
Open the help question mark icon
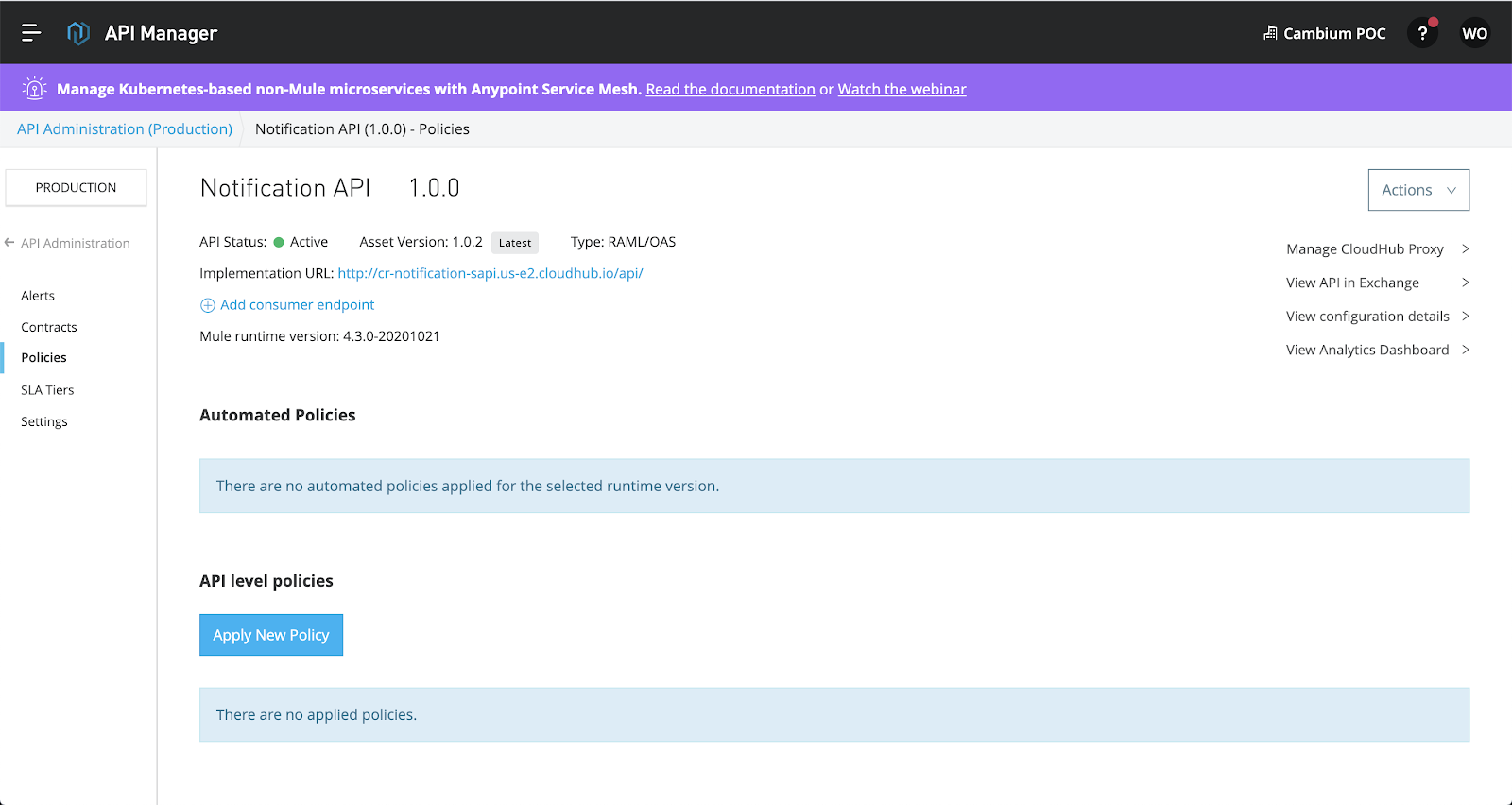pos(1422,33)
